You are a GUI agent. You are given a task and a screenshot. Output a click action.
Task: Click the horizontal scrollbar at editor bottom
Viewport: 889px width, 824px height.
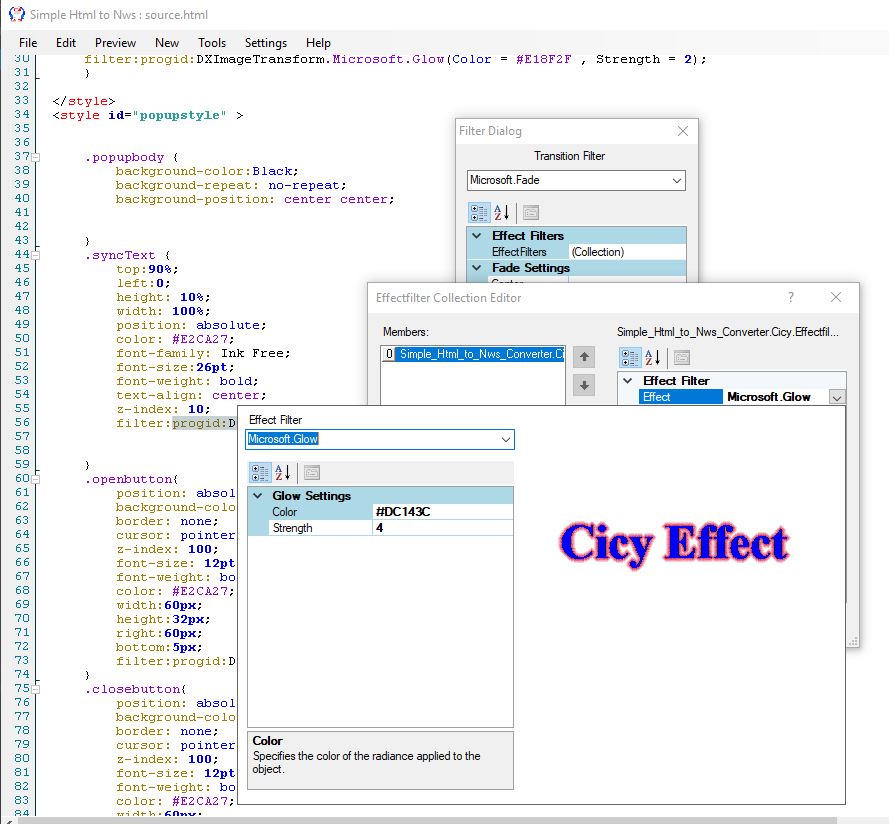pyautogui.click(x=425, y=820)
